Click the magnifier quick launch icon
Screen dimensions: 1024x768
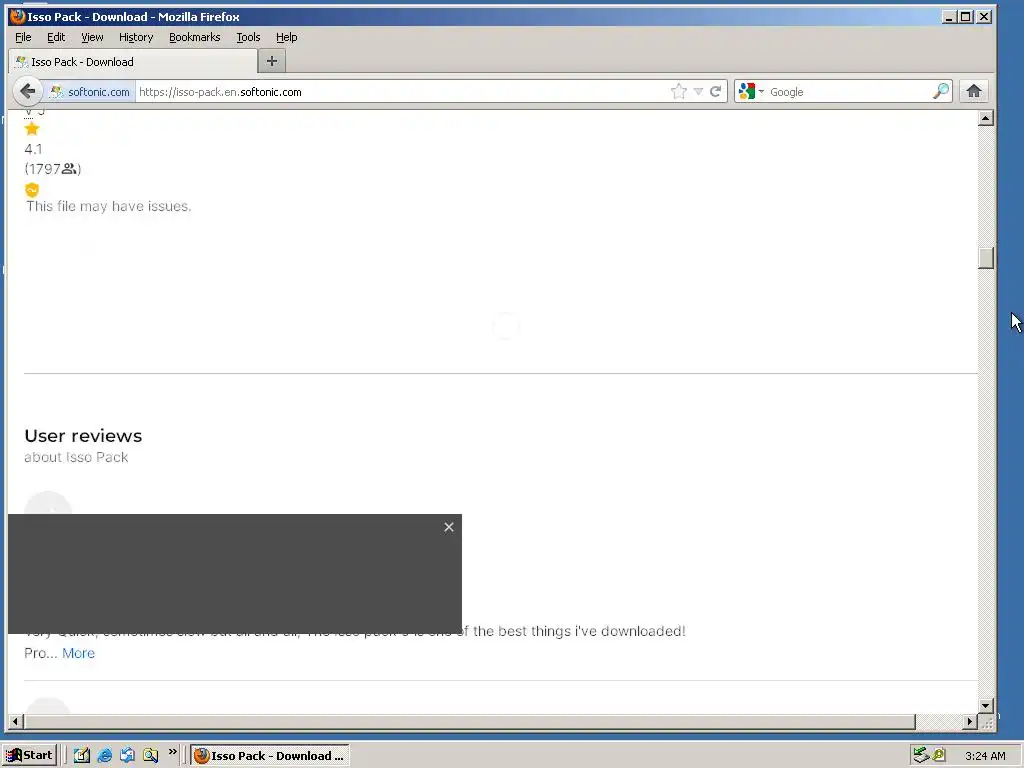pos(150,756)
